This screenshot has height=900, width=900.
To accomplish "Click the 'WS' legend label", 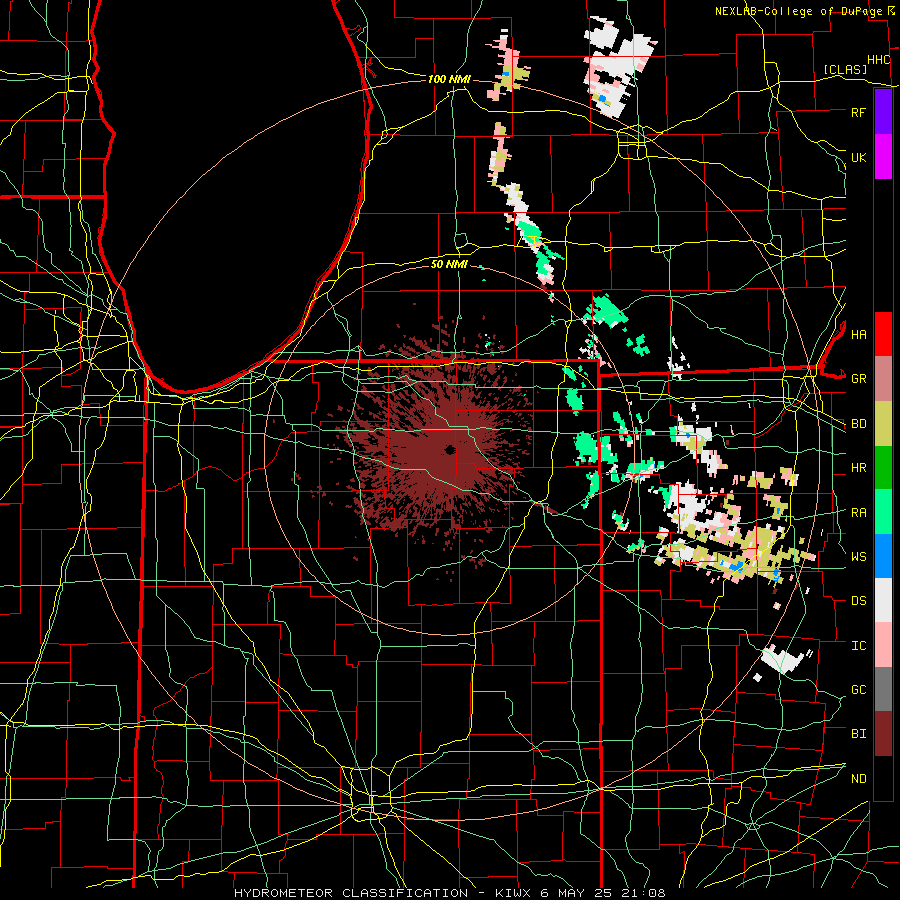I will click(858, 557).
